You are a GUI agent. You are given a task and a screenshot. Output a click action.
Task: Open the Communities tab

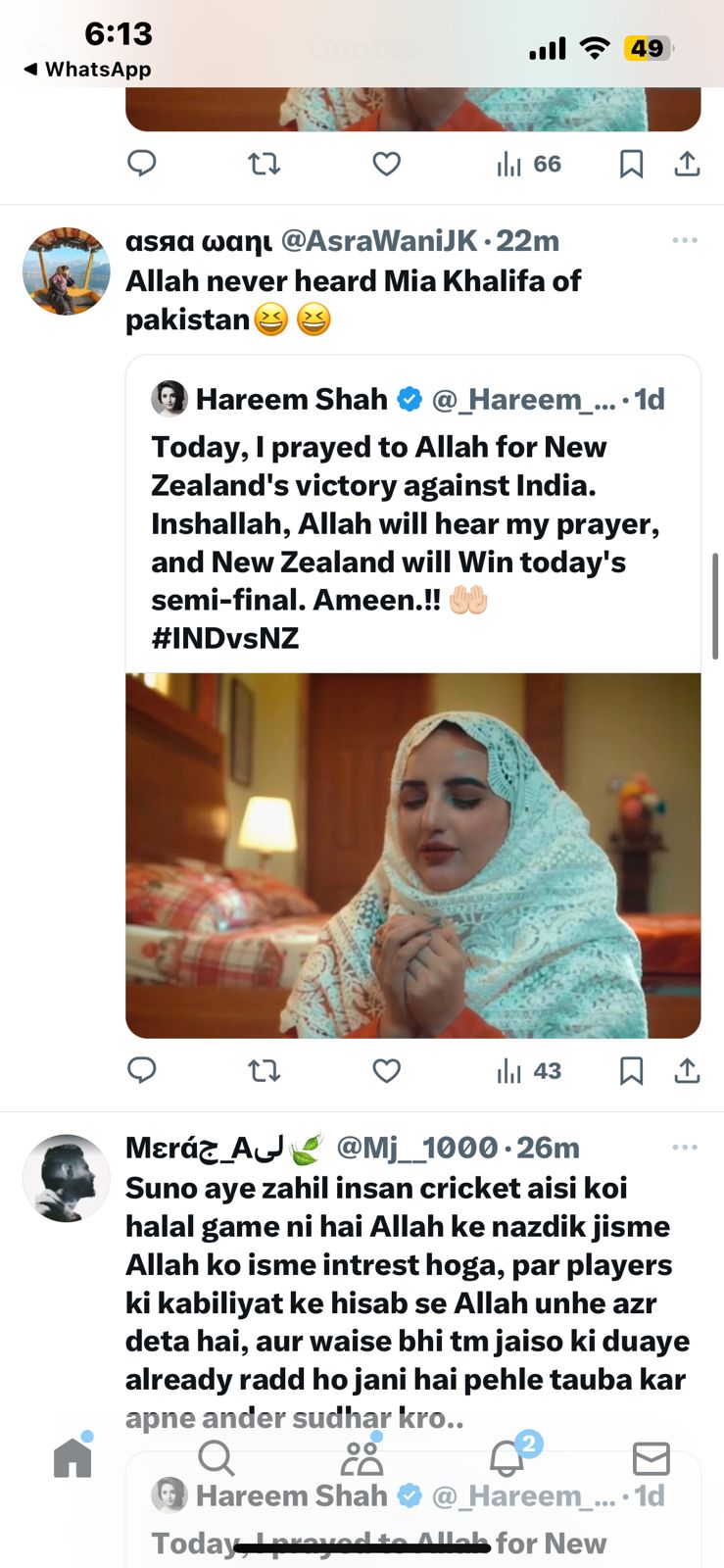[362, 1458]
